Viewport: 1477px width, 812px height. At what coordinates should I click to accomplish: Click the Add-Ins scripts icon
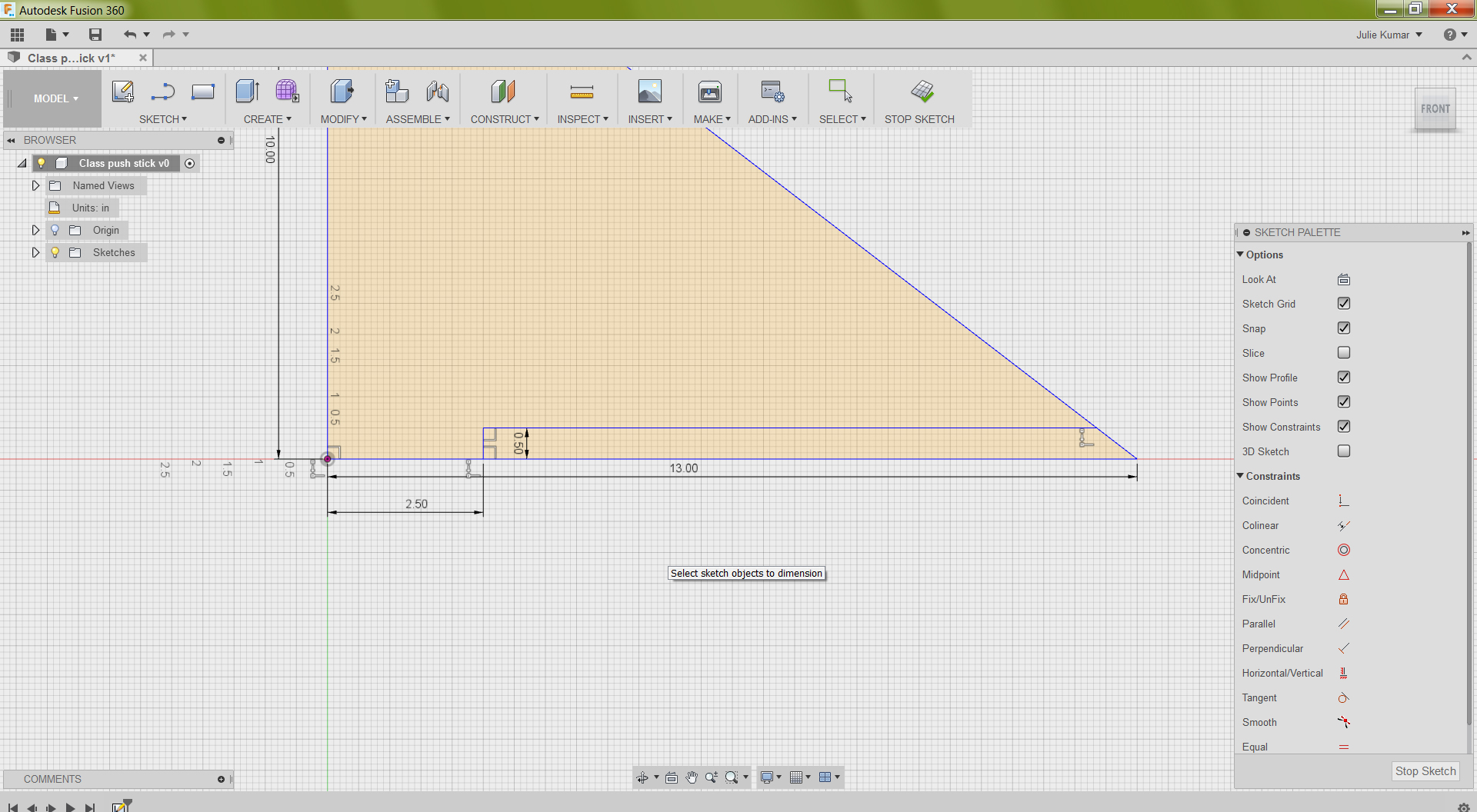pyautogui.click(x=772, y=92)
